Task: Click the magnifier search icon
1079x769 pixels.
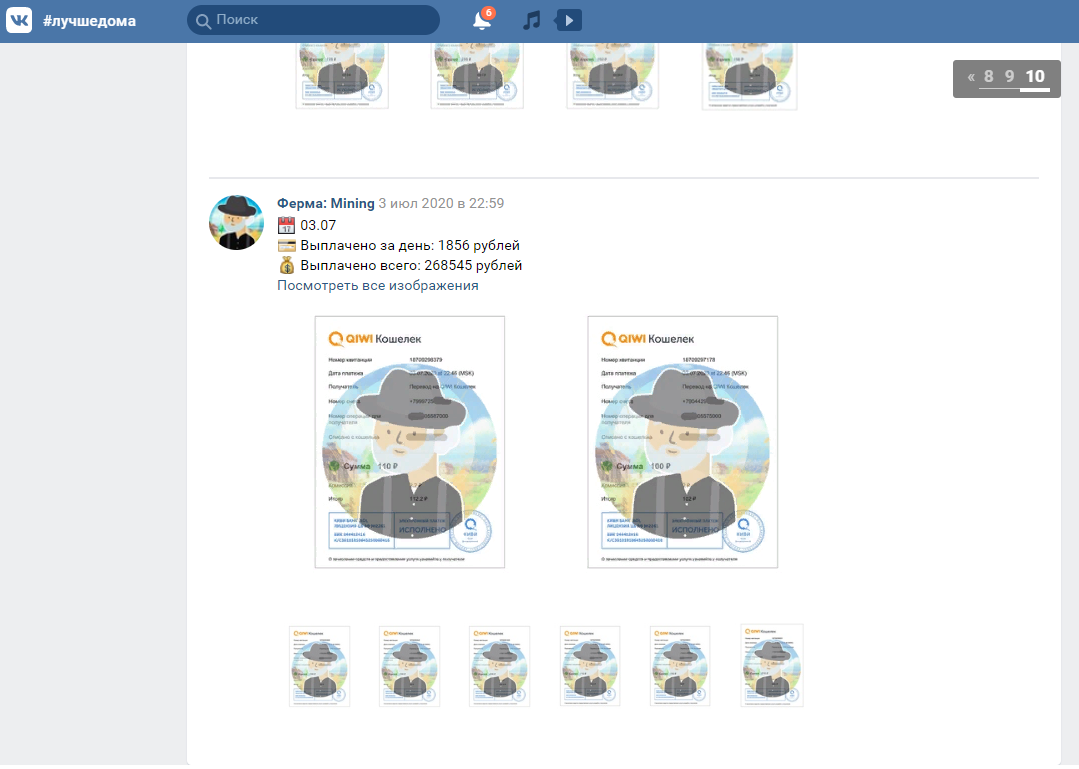Action: tap(203, 21)
